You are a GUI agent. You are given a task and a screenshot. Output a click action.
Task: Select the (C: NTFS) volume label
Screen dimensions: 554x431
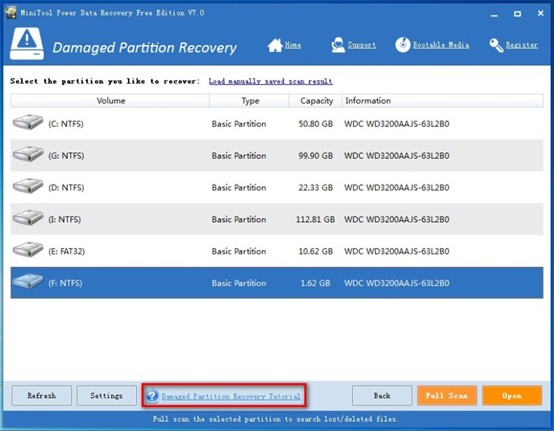click(66, 124)
